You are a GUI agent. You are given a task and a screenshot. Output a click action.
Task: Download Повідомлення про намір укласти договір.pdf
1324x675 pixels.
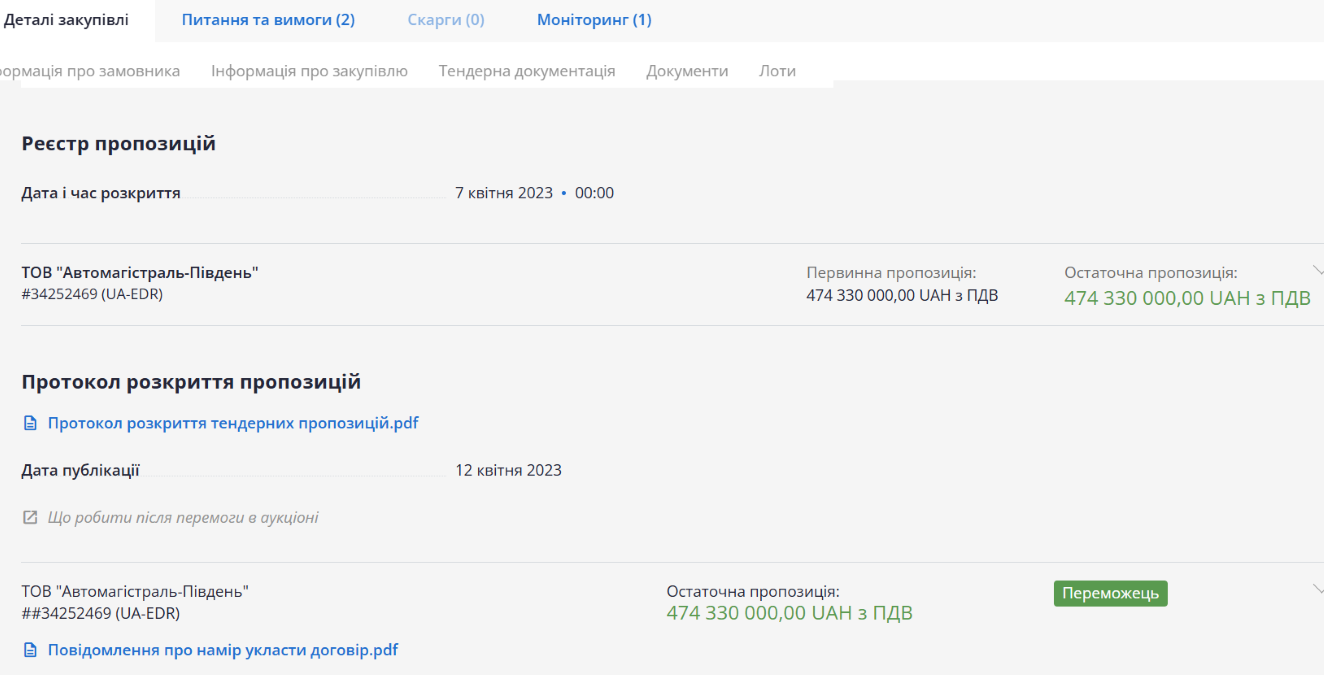[223, 650]
